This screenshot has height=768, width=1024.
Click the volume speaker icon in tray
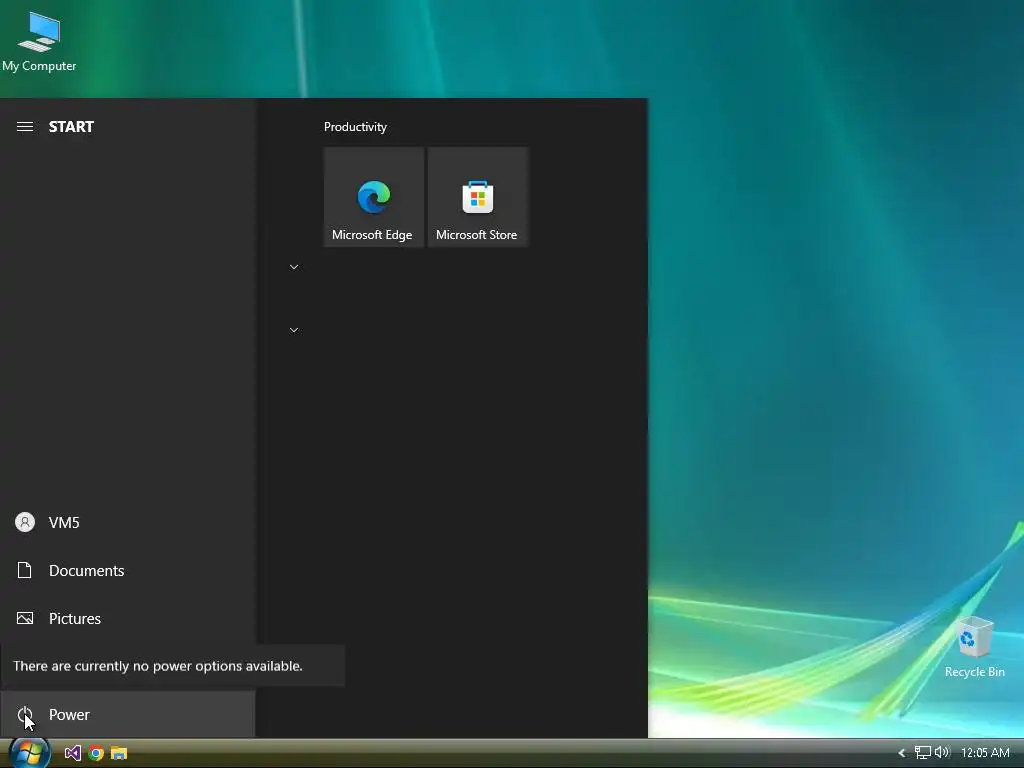(x=942, y=752)
